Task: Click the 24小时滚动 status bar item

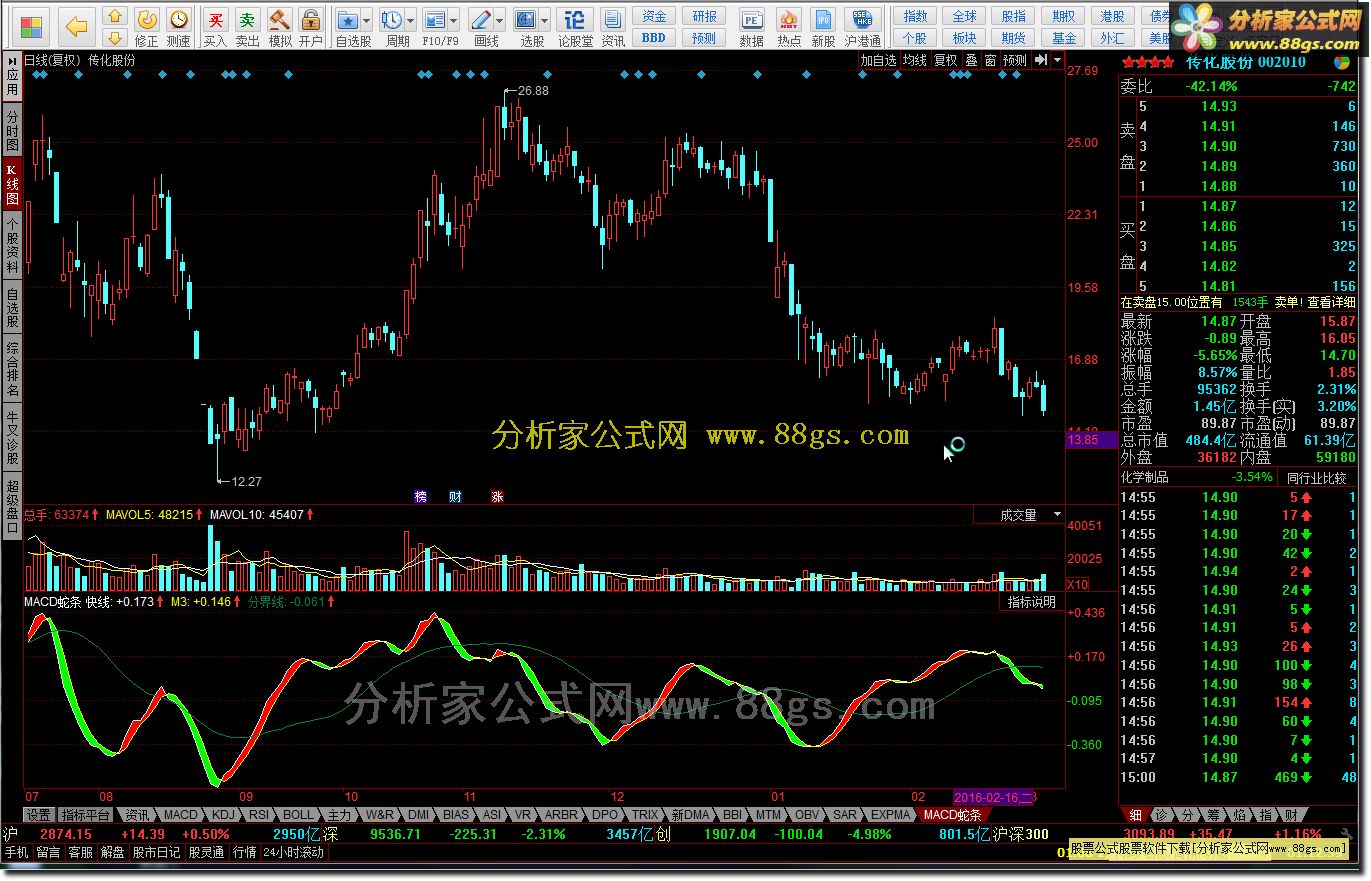Action: [x=294, y=853]
